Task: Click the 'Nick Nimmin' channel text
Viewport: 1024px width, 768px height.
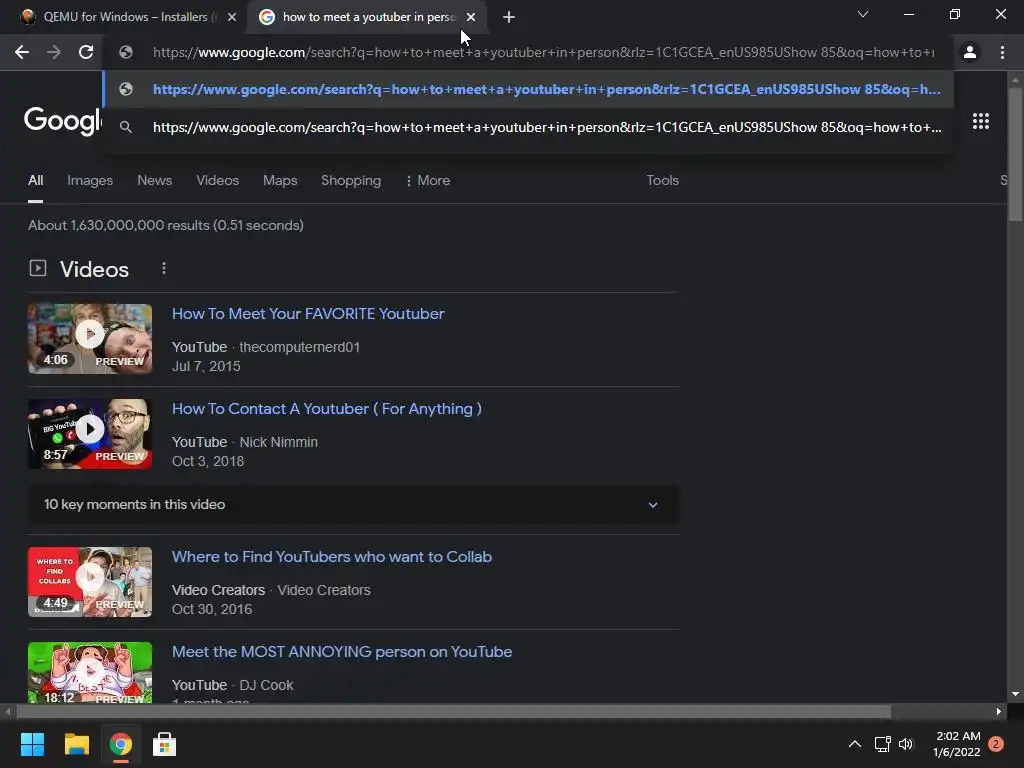Action: click(x=278, y=442)
